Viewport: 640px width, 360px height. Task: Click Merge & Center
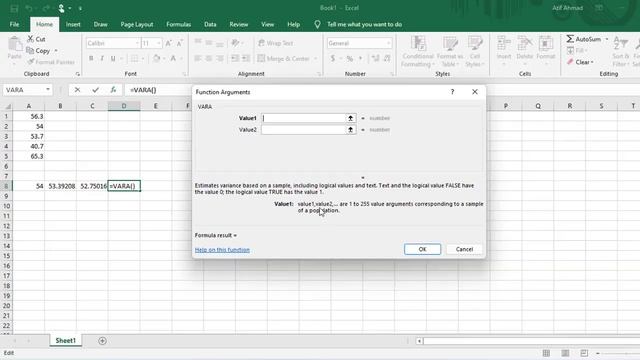(x=284, y=59)
